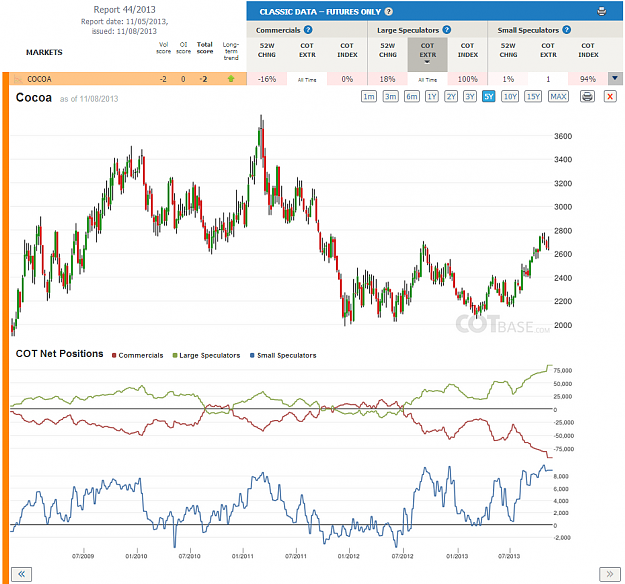Print the Classic Data report via printer icon
The height and width of the screenshot is (584, 625).
(601, 12)
